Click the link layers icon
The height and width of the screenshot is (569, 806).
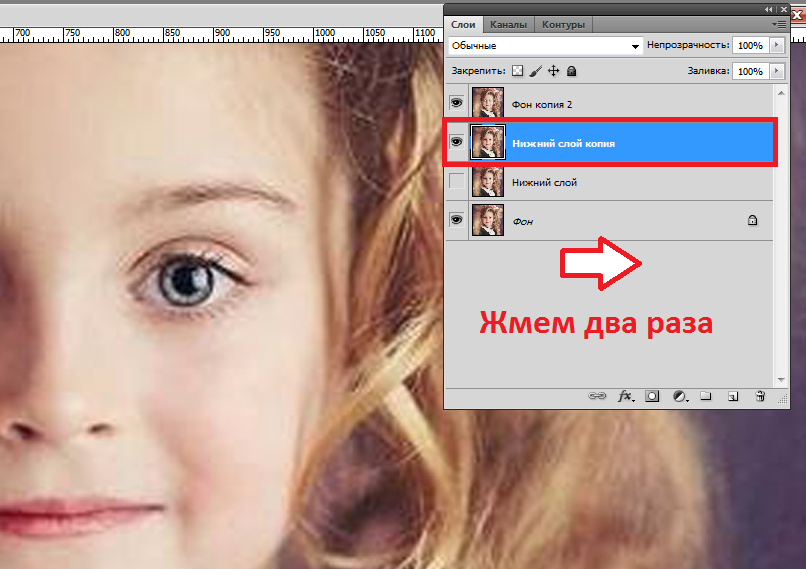[597, 396]
